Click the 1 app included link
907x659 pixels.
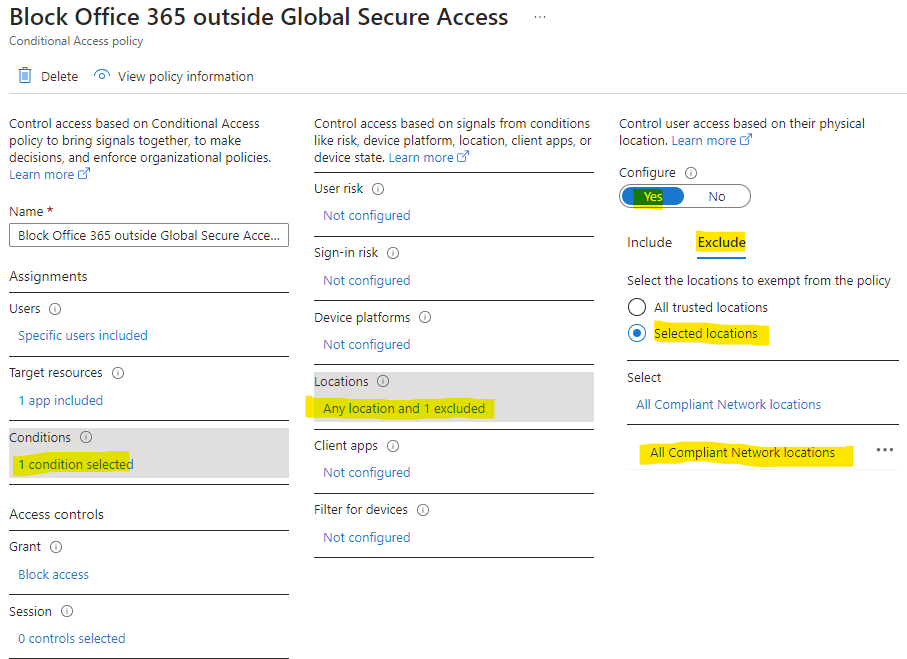coord(61,400)
